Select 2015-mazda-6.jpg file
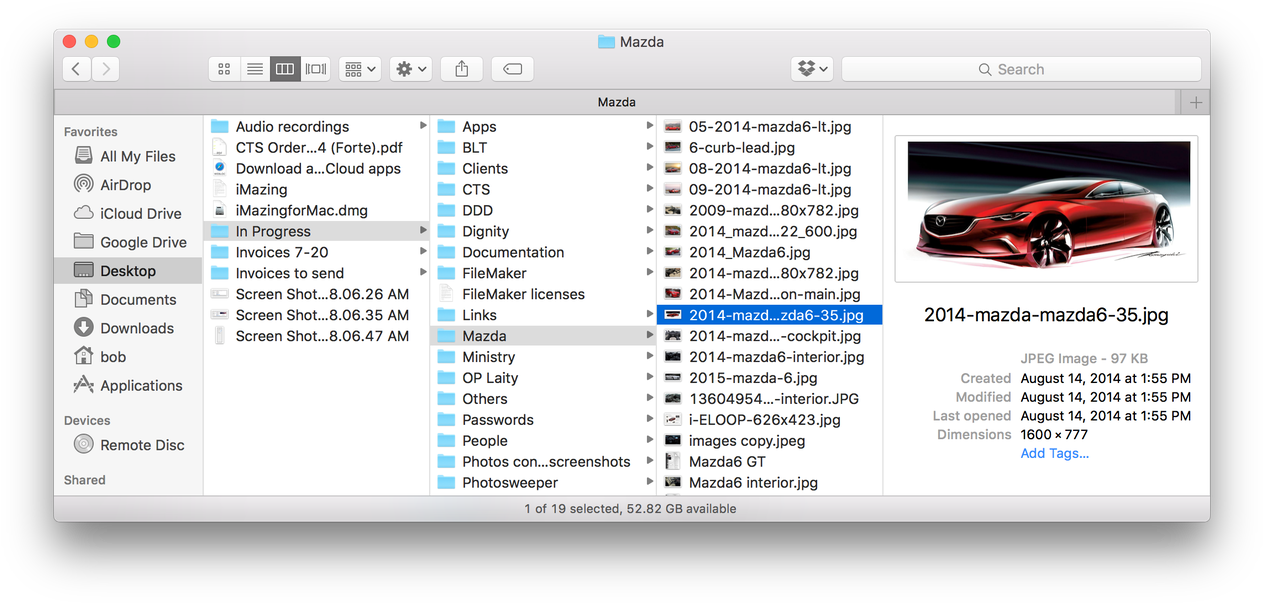The width and height of the screenshot is (1263, 603). (770, 378)
